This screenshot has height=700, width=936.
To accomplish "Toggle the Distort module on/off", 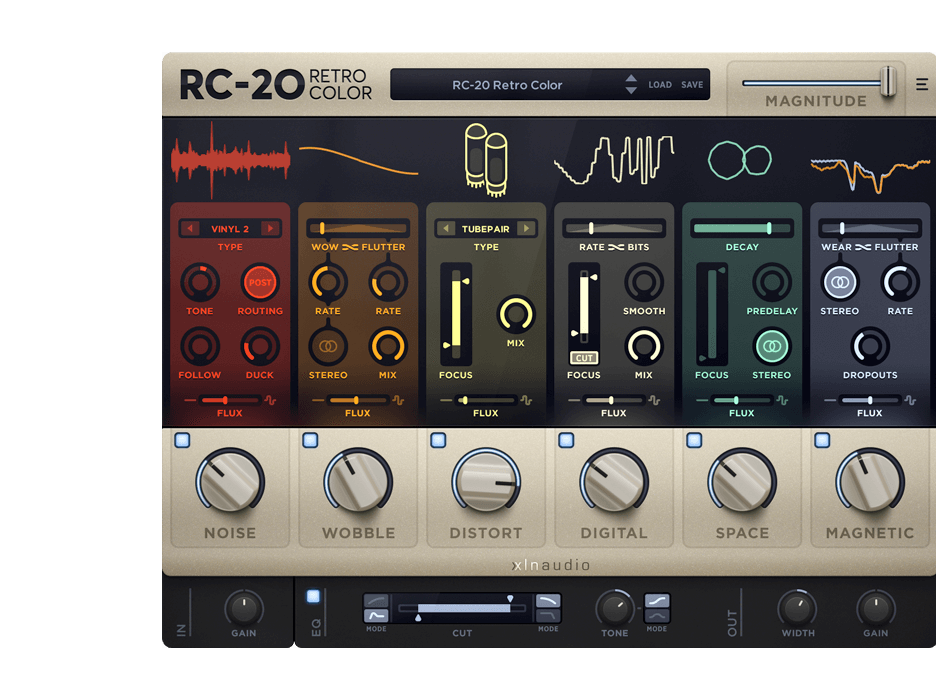I will (x=438, y=440).
